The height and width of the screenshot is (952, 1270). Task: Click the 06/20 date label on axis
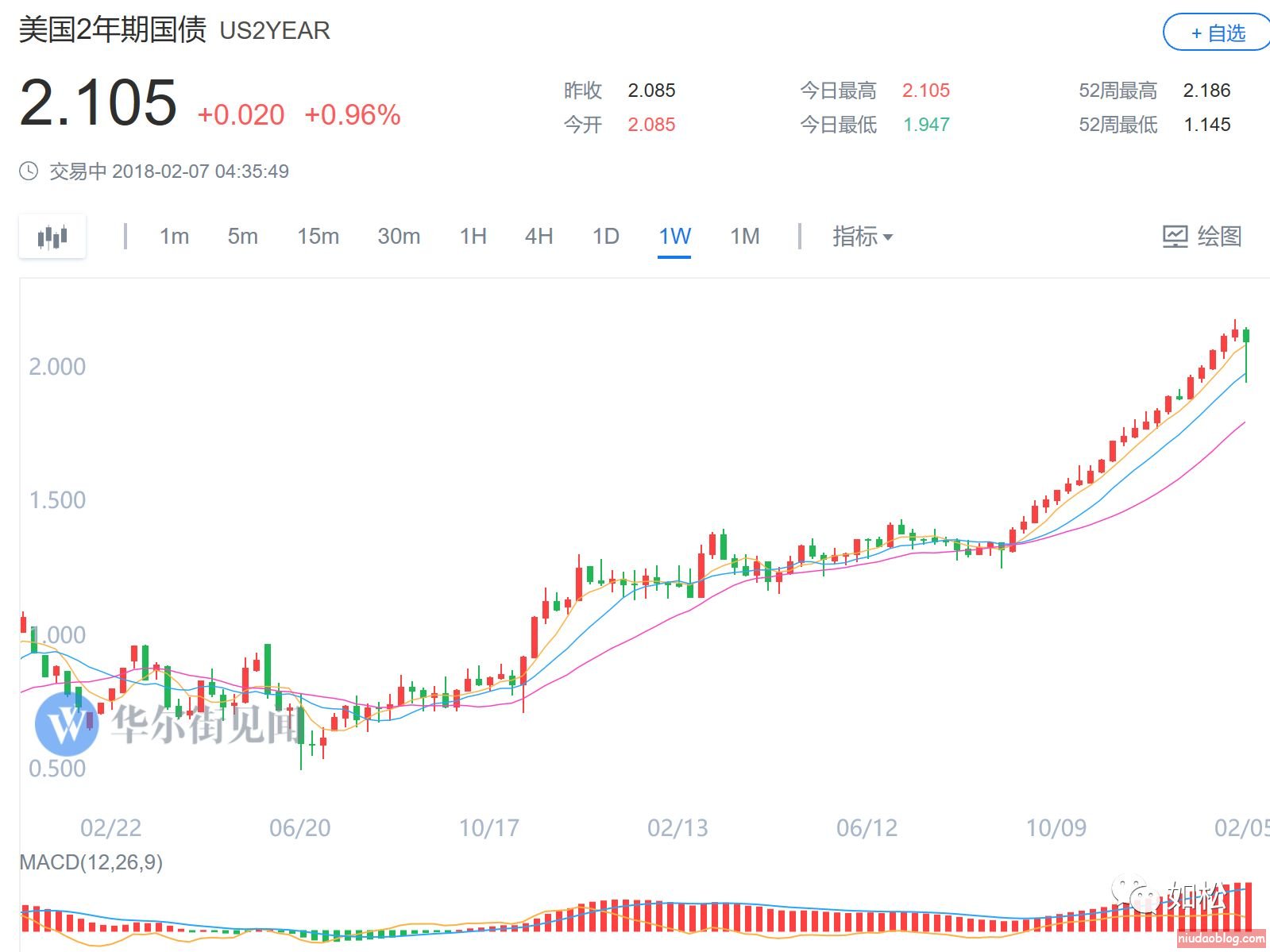click(299, 828)
